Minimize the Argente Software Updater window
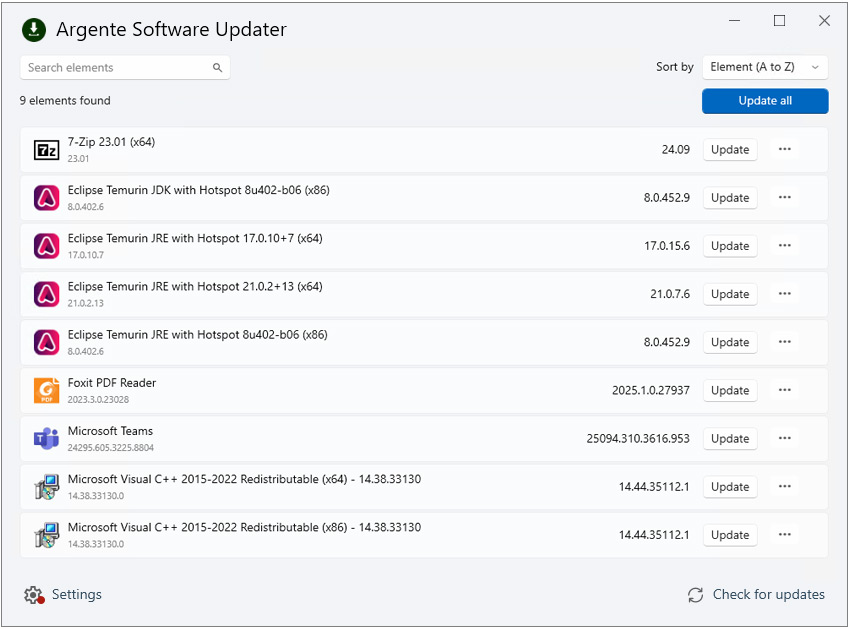Image resolution: width=850 pixels, height=629 pixels. tap(735, 21)
